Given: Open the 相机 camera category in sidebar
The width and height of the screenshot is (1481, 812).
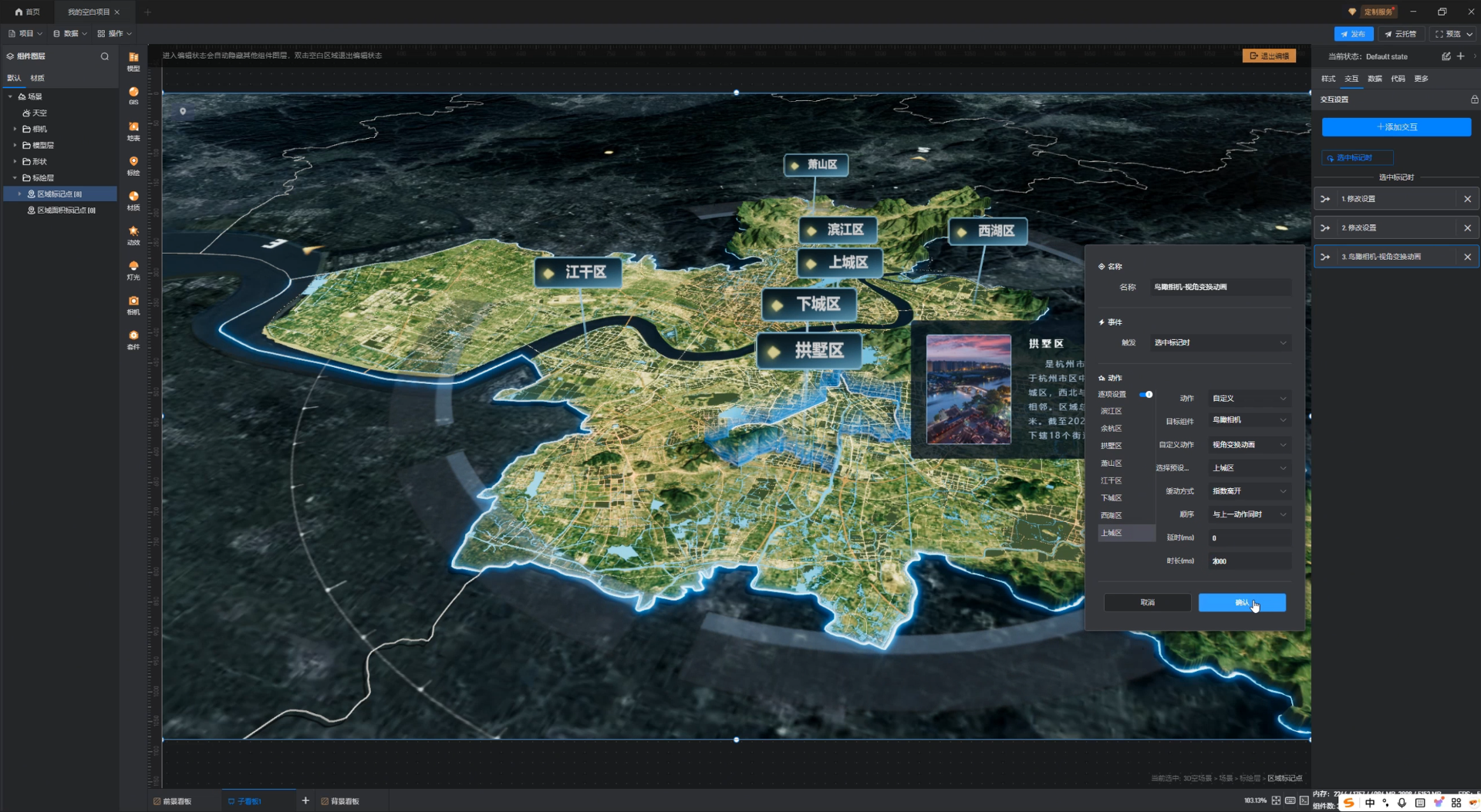Looking at the screenshot, I should pyautogui.click(x=133, y=305).
